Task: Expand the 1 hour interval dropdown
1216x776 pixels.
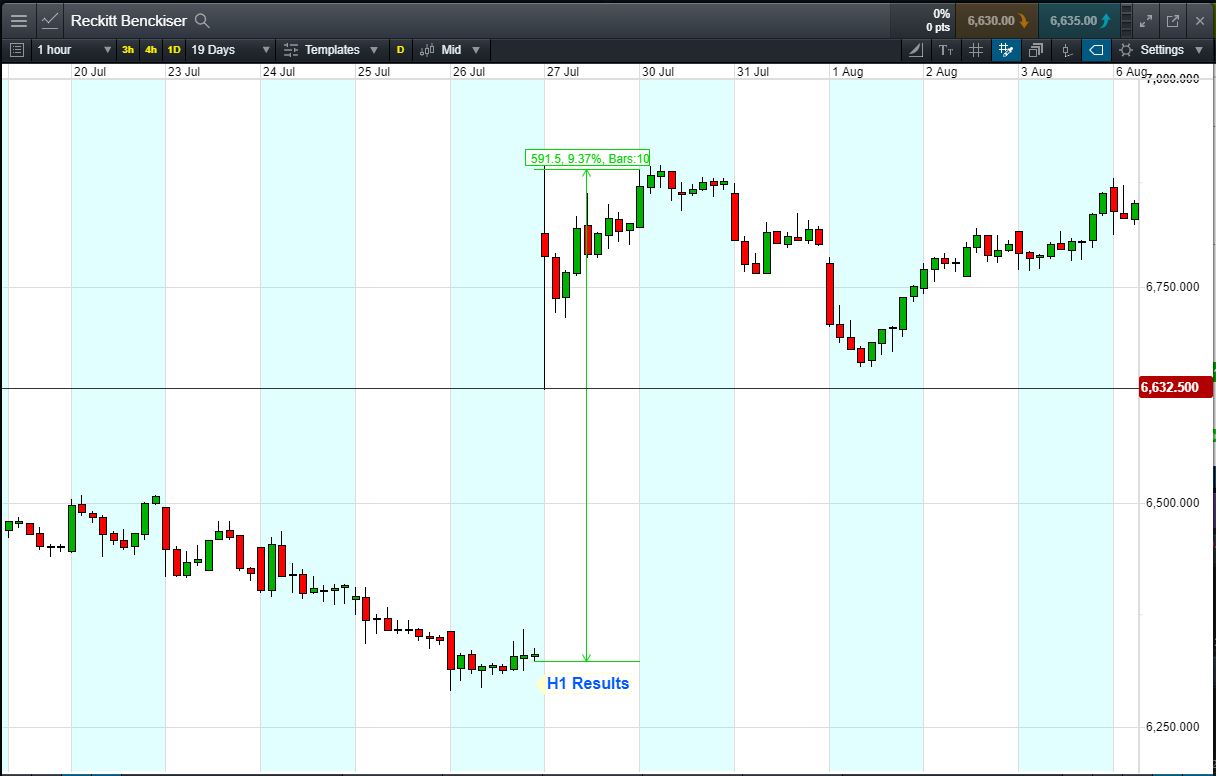Action: [x=74, y=50]
